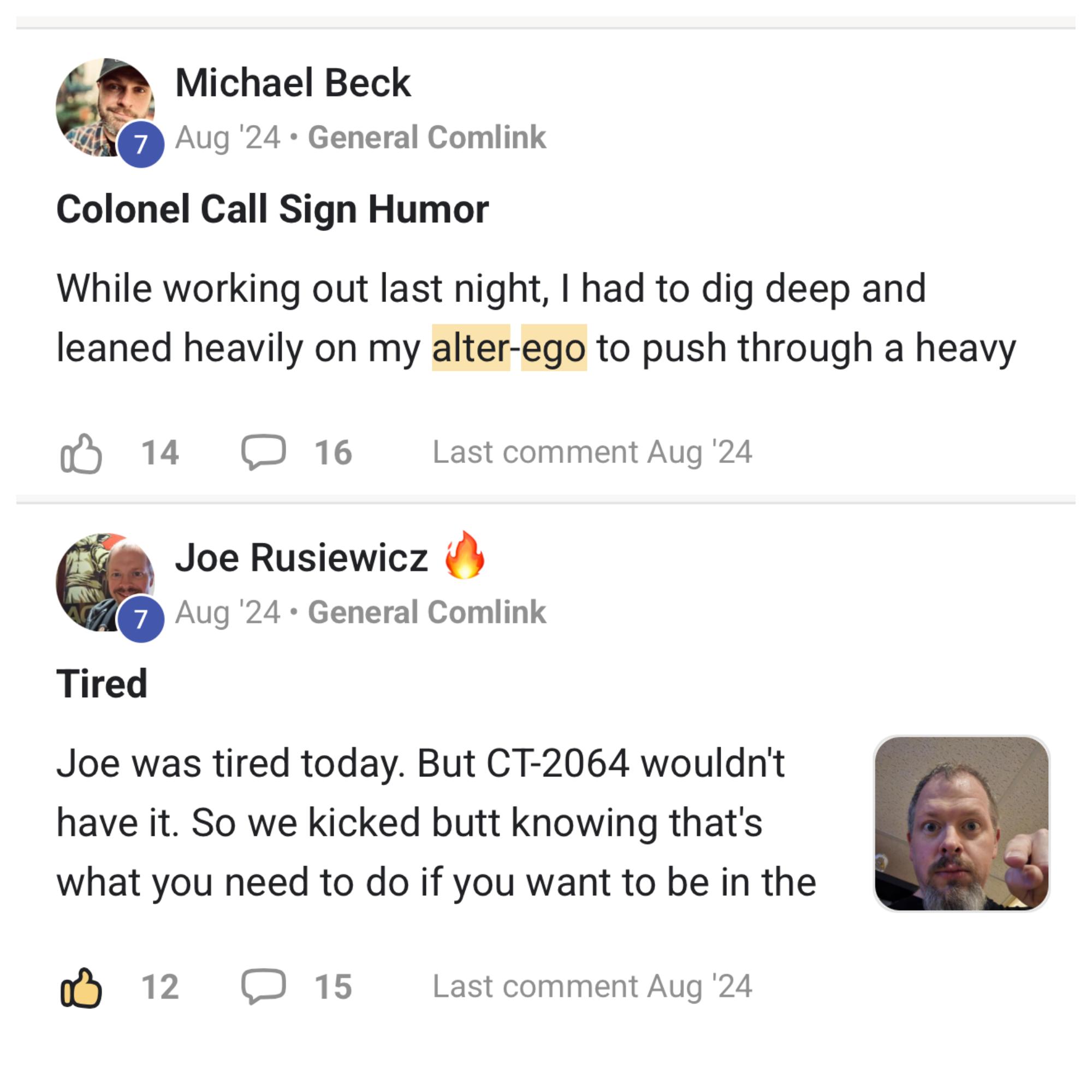Go to General Comlink from Joe's post
1092x1092 pixels.
click(427, 612)
